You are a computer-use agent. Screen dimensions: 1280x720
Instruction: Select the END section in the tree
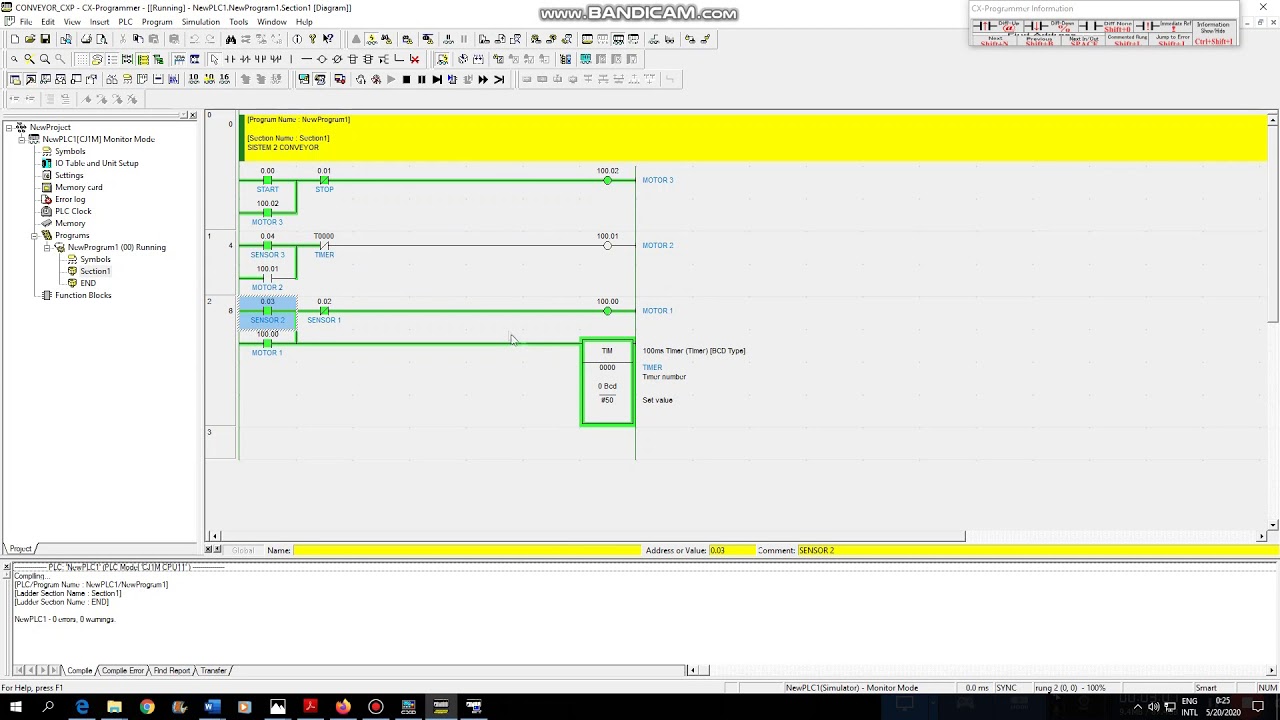tap(88, 283)
